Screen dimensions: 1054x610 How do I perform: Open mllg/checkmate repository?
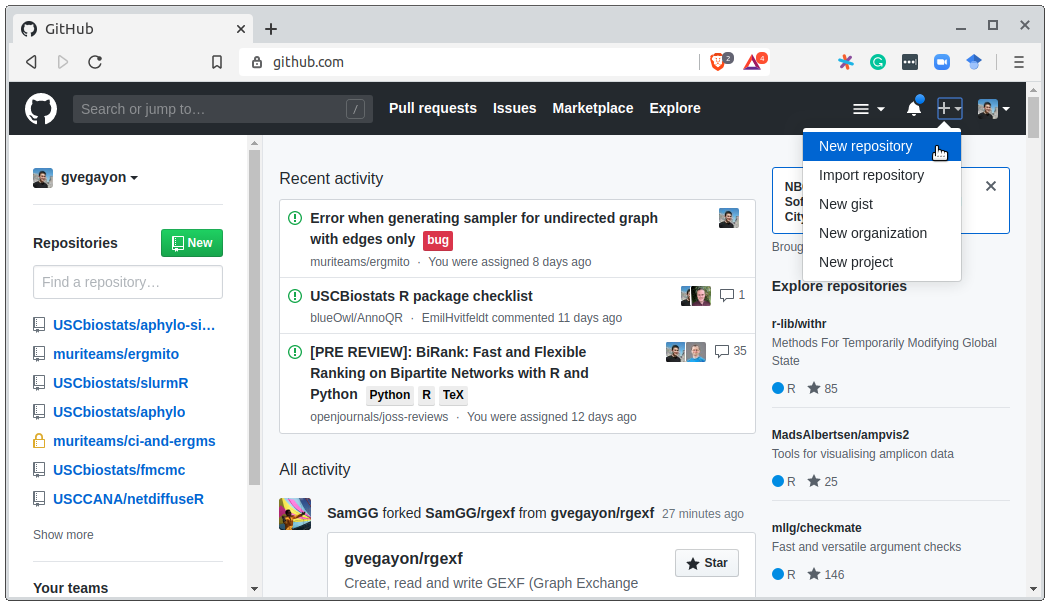tap(816, 527)
